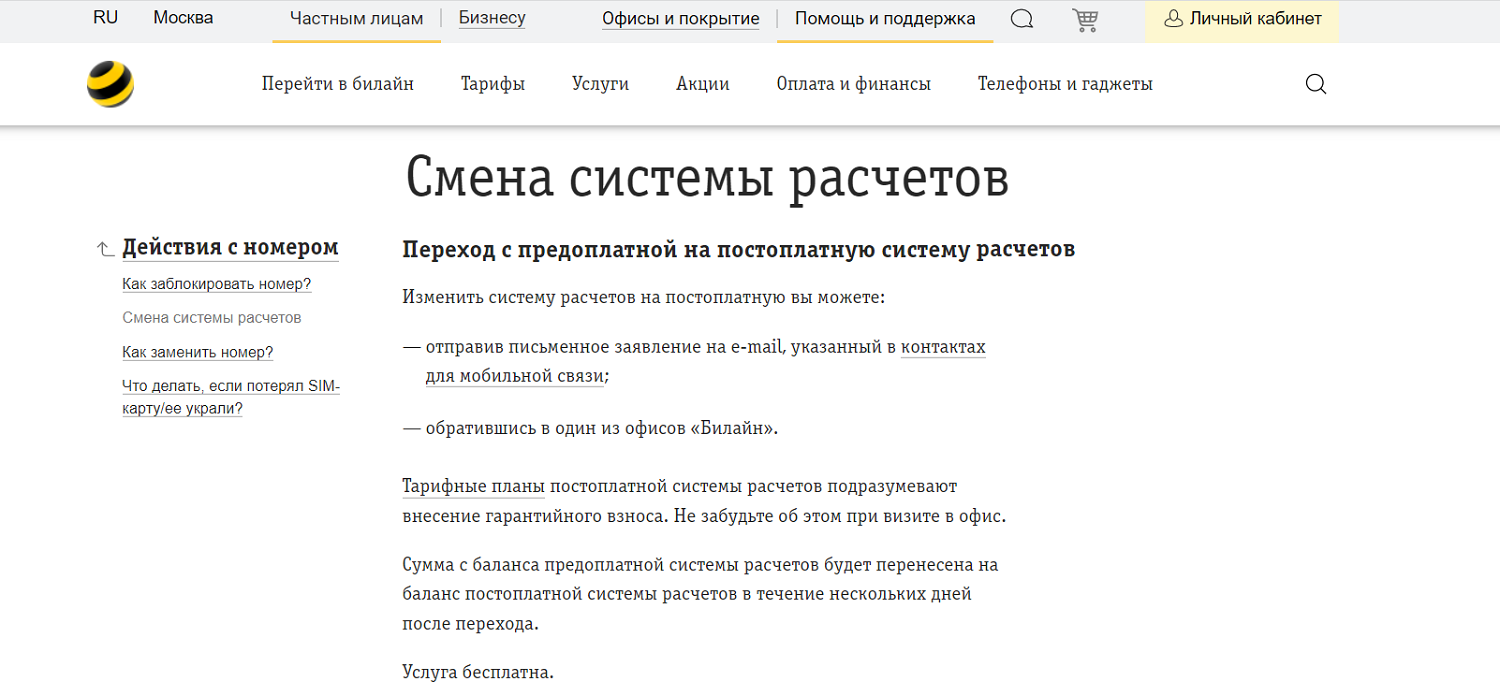
Task: Open the Тарифы menu
Action: pos(493,84)
